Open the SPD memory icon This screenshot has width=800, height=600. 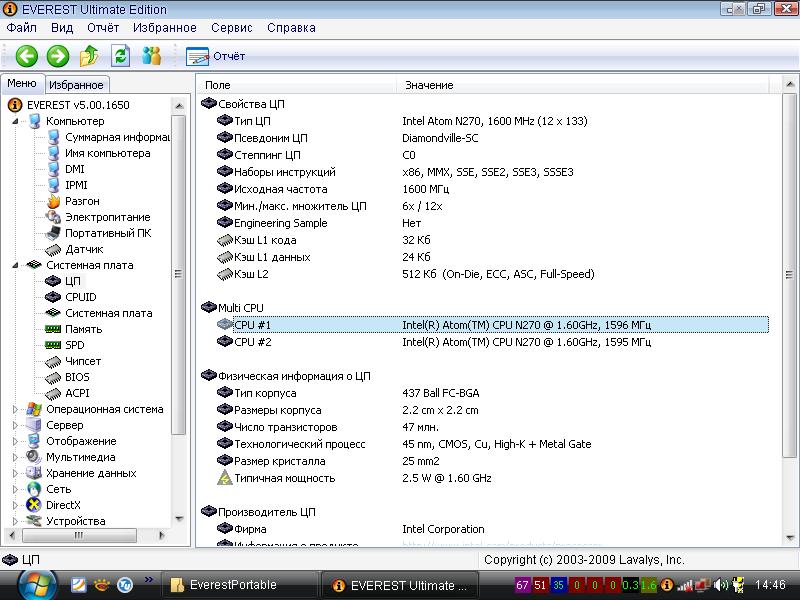[53, 345]
